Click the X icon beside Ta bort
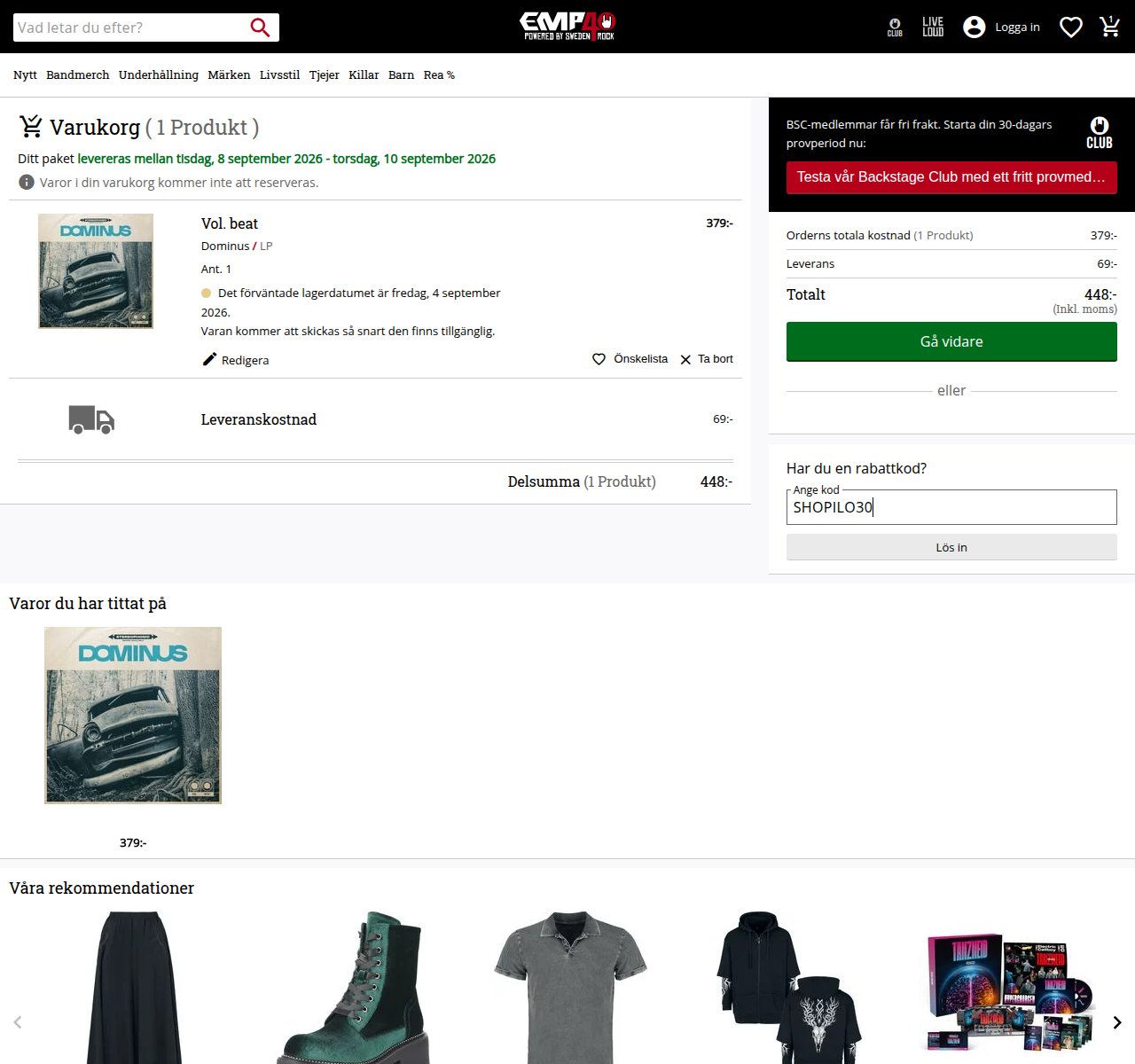Screen dimensions: 1135x1064 (685, 360)
